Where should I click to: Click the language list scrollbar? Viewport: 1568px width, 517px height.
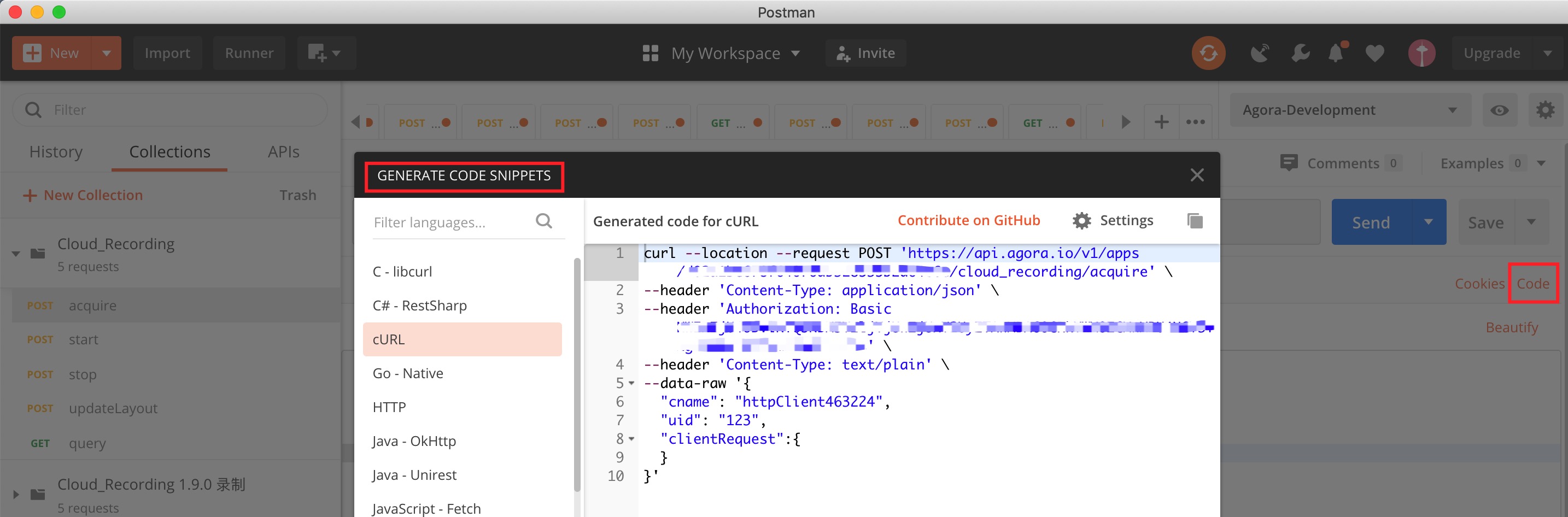click(576, 374)
